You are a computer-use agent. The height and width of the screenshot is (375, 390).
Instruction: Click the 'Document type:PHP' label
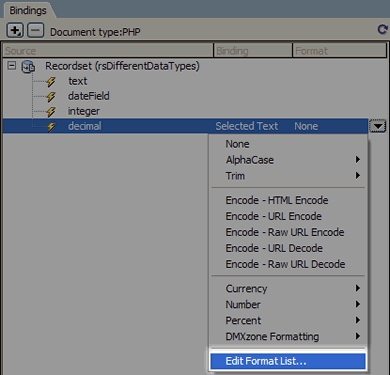coord(95,32)
